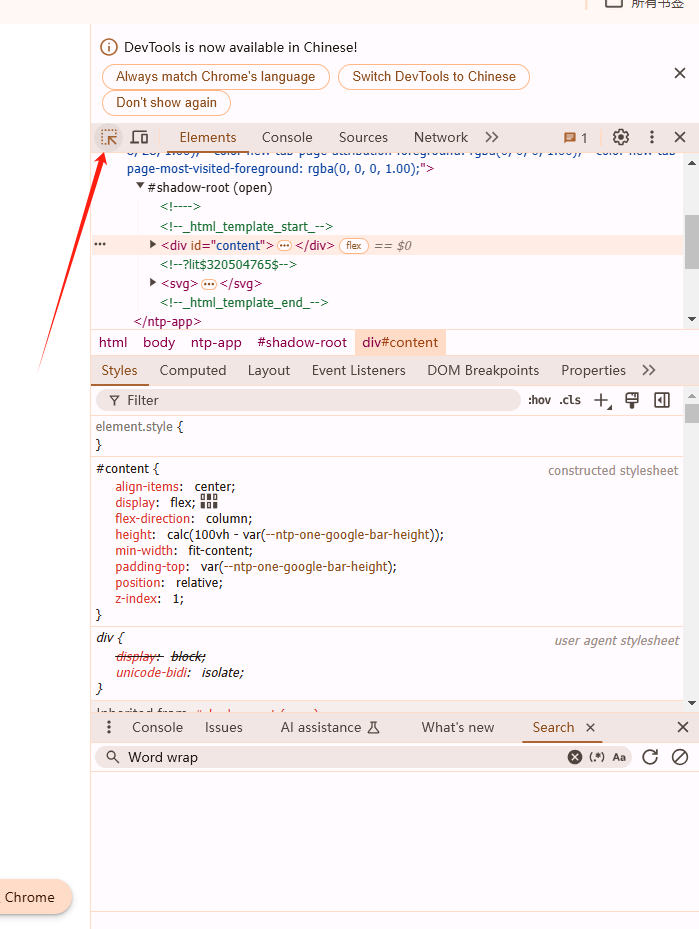Open the drawer Console tab
This screenshot has height=929, width=699.
coord(158,727)
